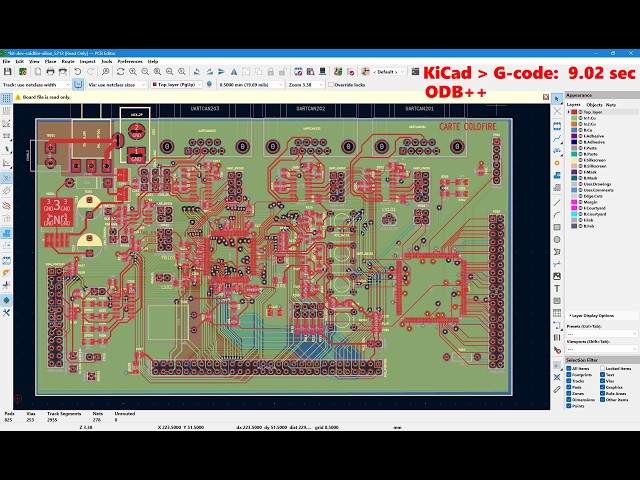Open the Inspect menu
This screenshot has width=640, height=480.
[87, 61]
